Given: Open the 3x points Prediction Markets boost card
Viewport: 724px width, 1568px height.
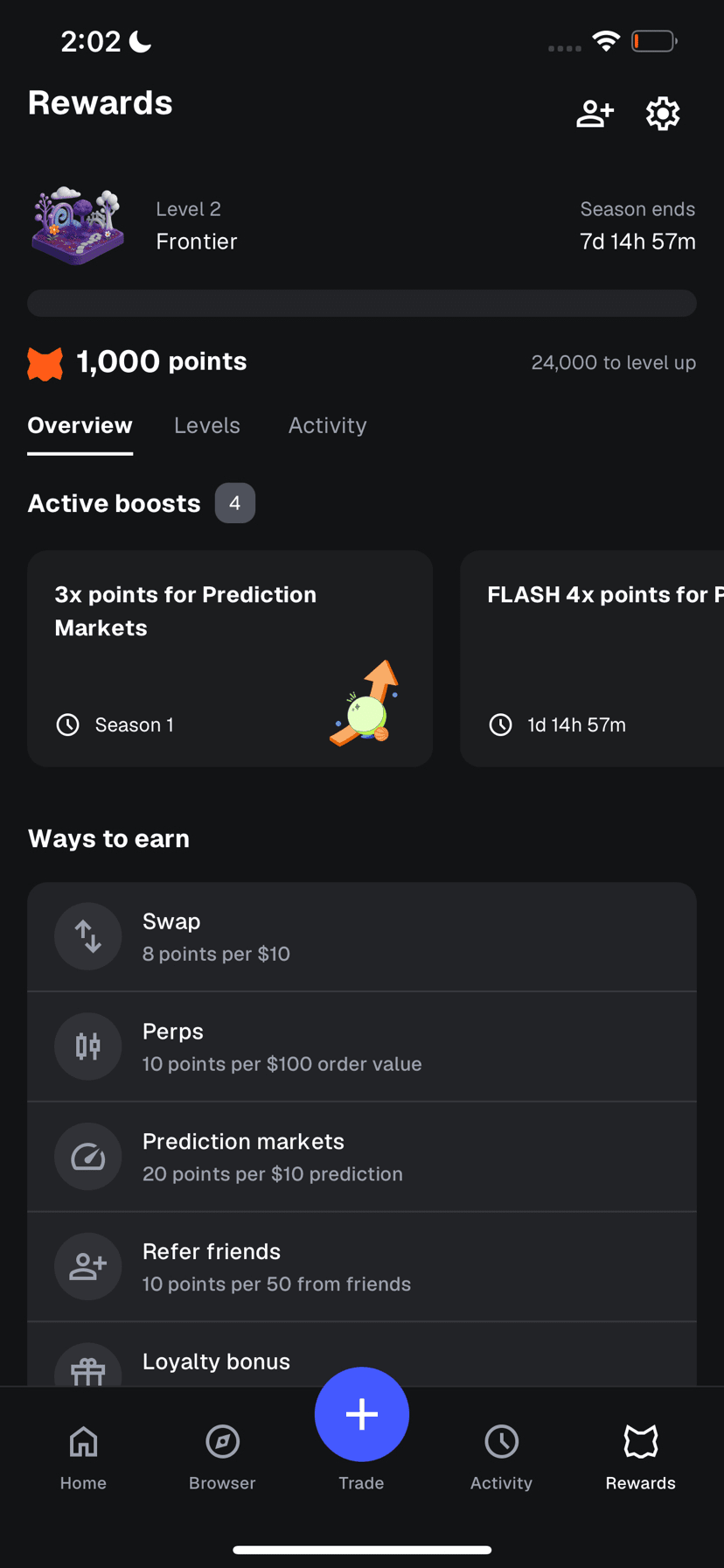Looking at the screenshot, I should 230,658.
